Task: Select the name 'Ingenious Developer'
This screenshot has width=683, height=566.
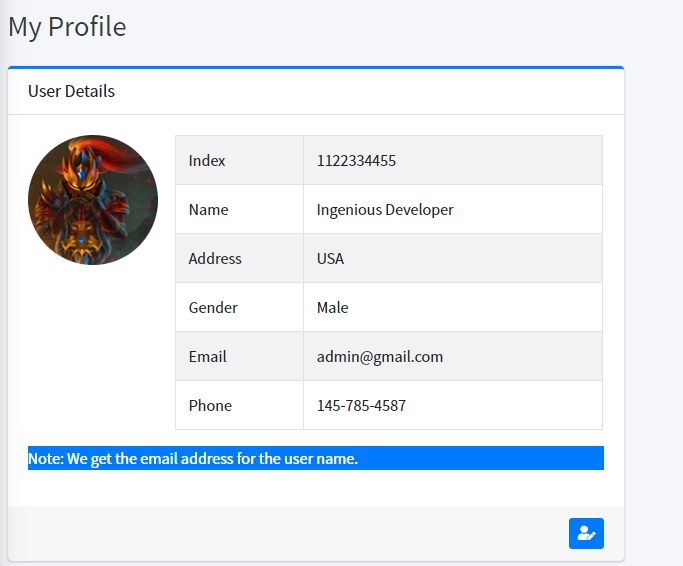Action: [x=385, y=210]
